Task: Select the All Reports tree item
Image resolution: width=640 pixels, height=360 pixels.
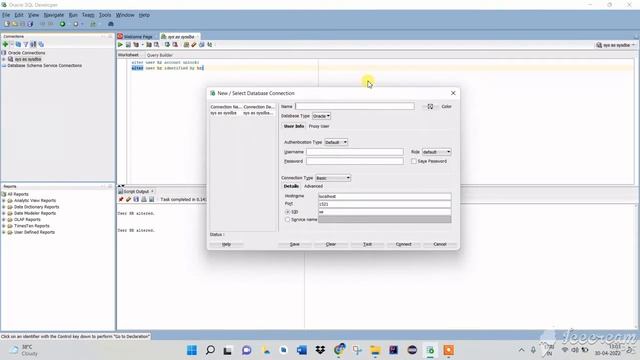Action: pyautogui.click(x=18, y=194)
